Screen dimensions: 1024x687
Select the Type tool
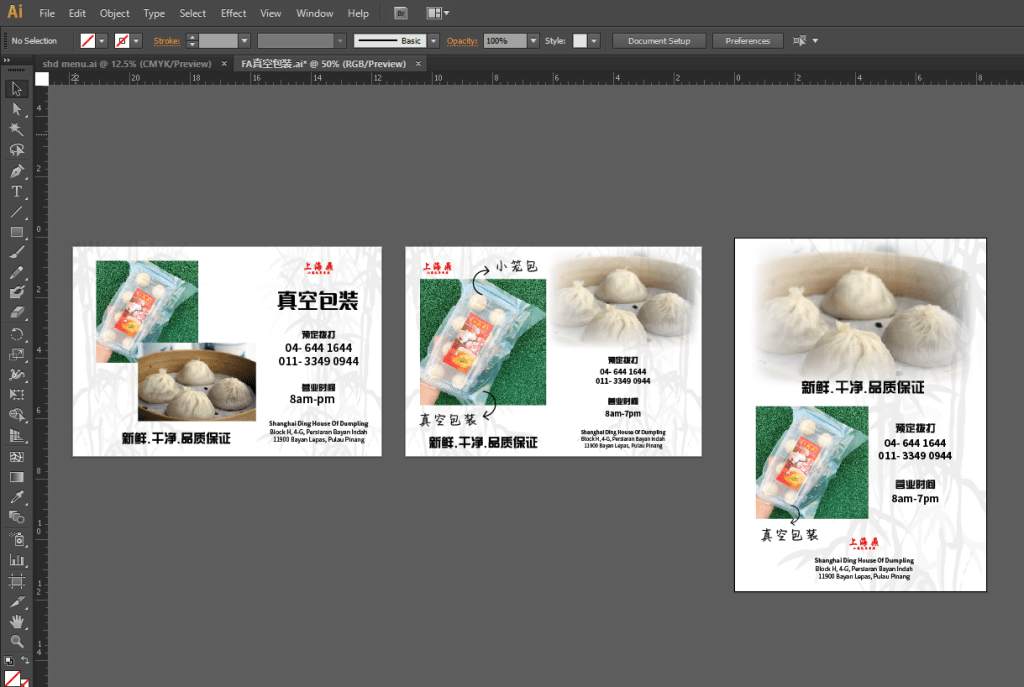tap(17, 191)
